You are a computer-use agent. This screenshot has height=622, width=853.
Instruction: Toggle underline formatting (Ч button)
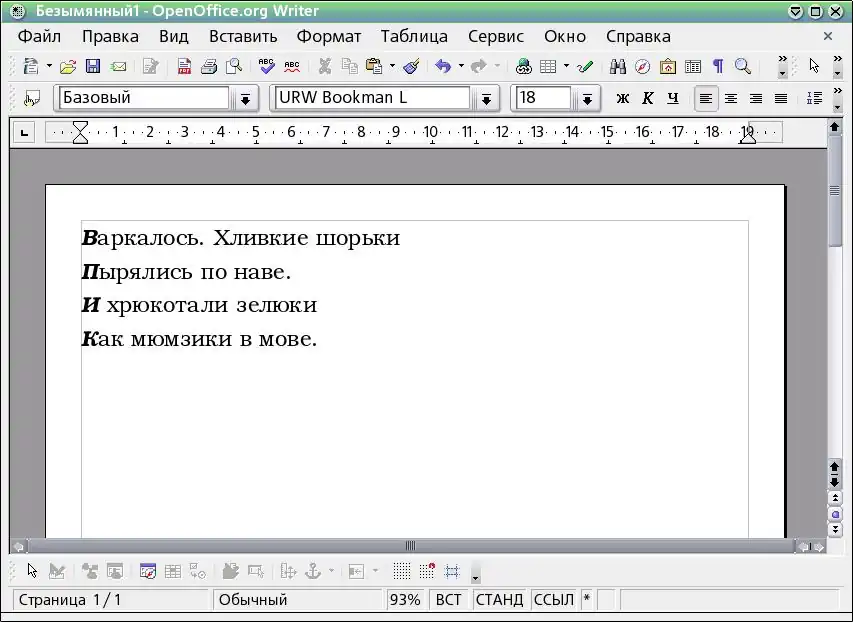672,98
